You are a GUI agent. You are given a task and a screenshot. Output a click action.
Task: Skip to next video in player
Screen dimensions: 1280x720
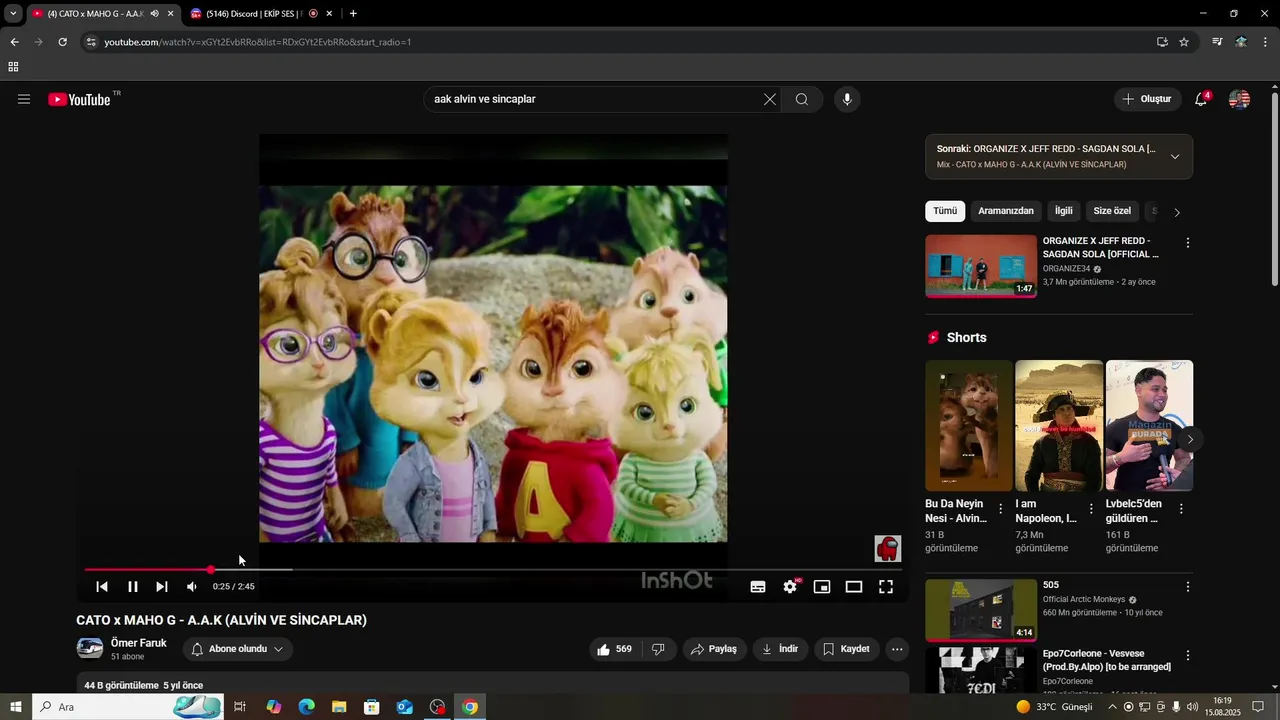(x=162, y=587)
